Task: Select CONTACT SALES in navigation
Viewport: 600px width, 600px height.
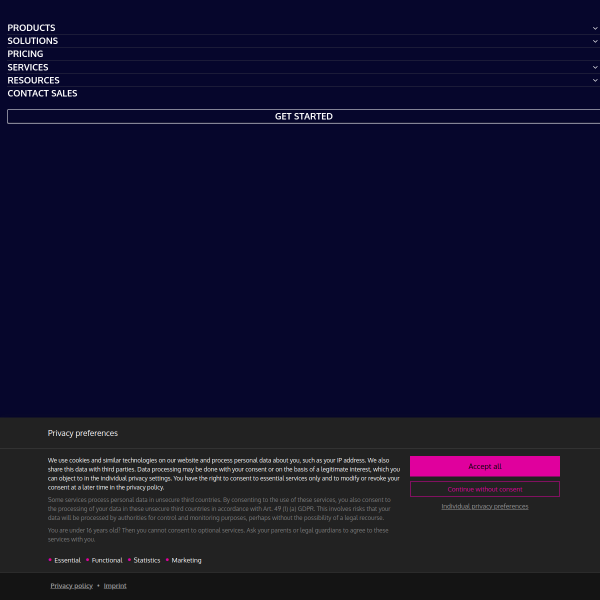Action: (42, 93)
